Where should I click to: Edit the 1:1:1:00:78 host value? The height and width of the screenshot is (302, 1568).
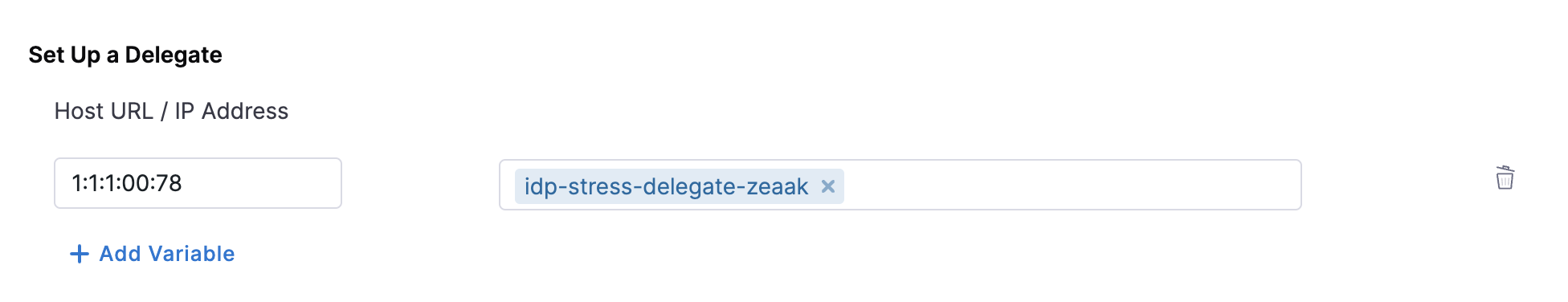[x=198, y=183]
